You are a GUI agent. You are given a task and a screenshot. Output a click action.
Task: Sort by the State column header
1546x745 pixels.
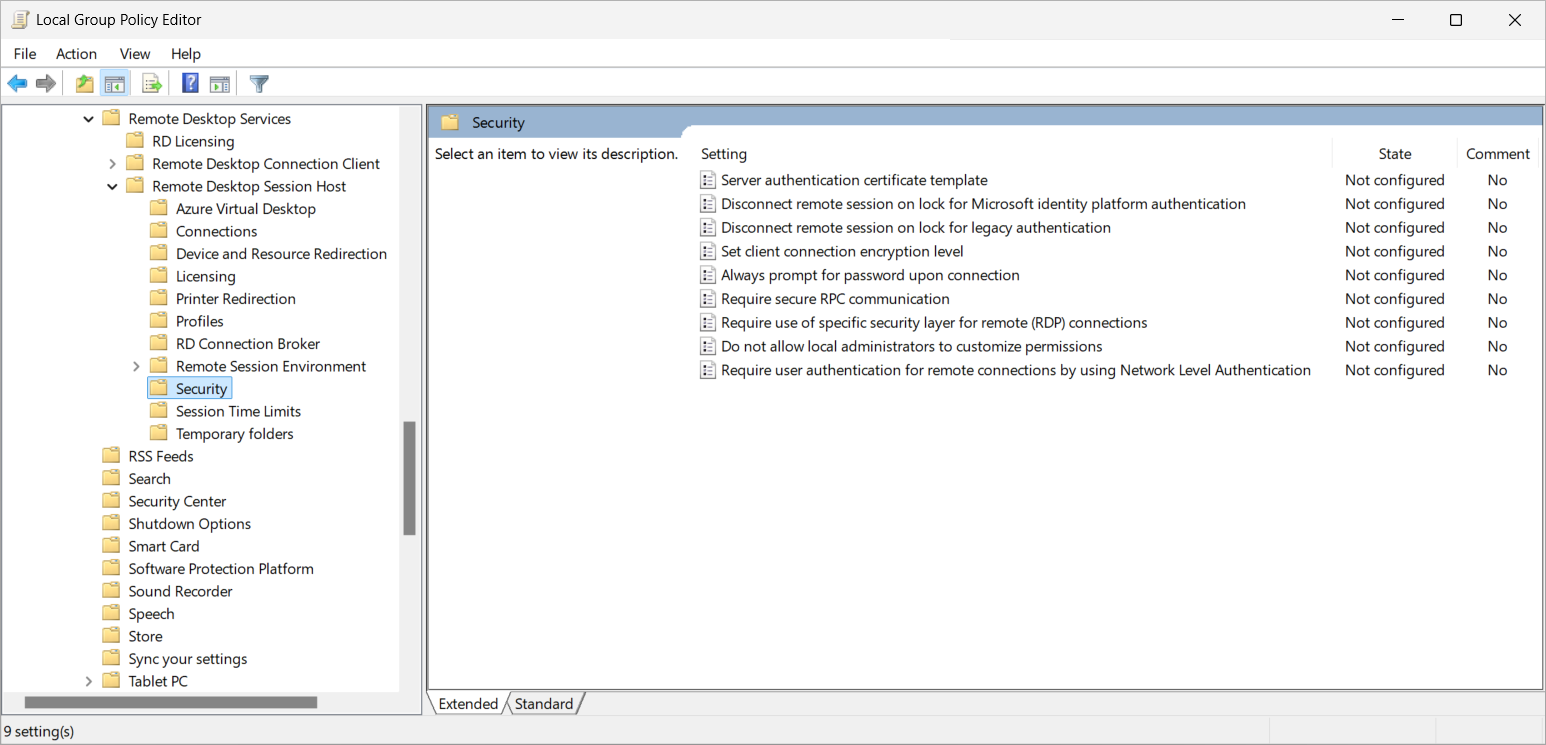coord(1394,154)
